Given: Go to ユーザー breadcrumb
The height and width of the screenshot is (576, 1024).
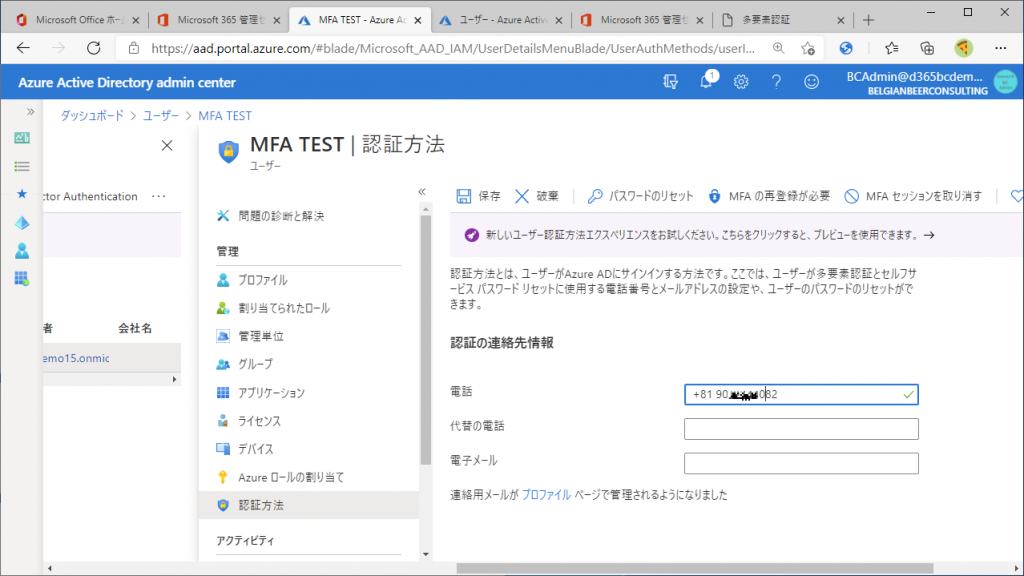Looking at the screenshot, I should tap(161, 116).
